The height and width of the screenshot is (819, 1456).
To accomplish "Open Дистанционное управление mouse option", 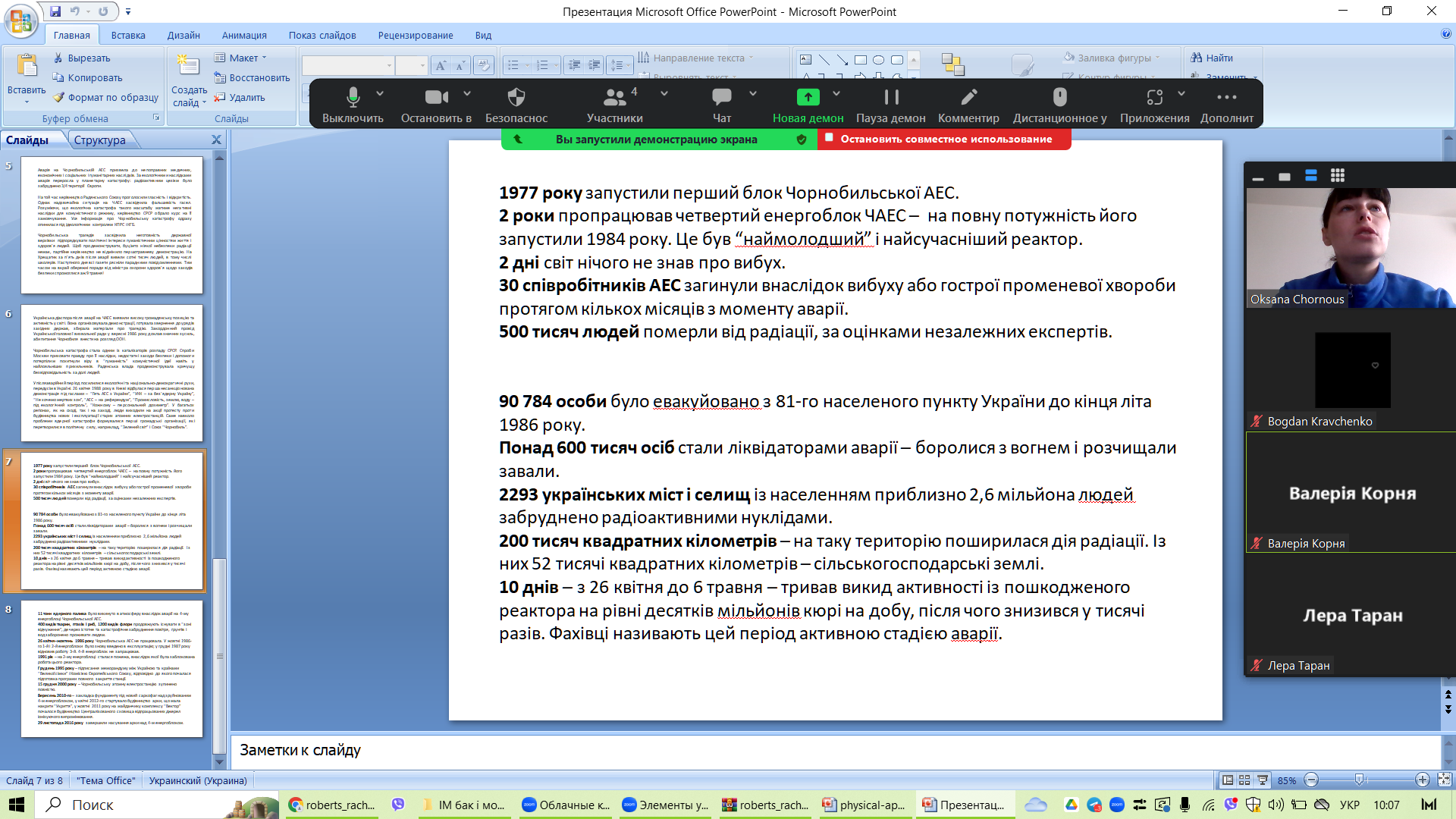I will tap(1059, 104).
